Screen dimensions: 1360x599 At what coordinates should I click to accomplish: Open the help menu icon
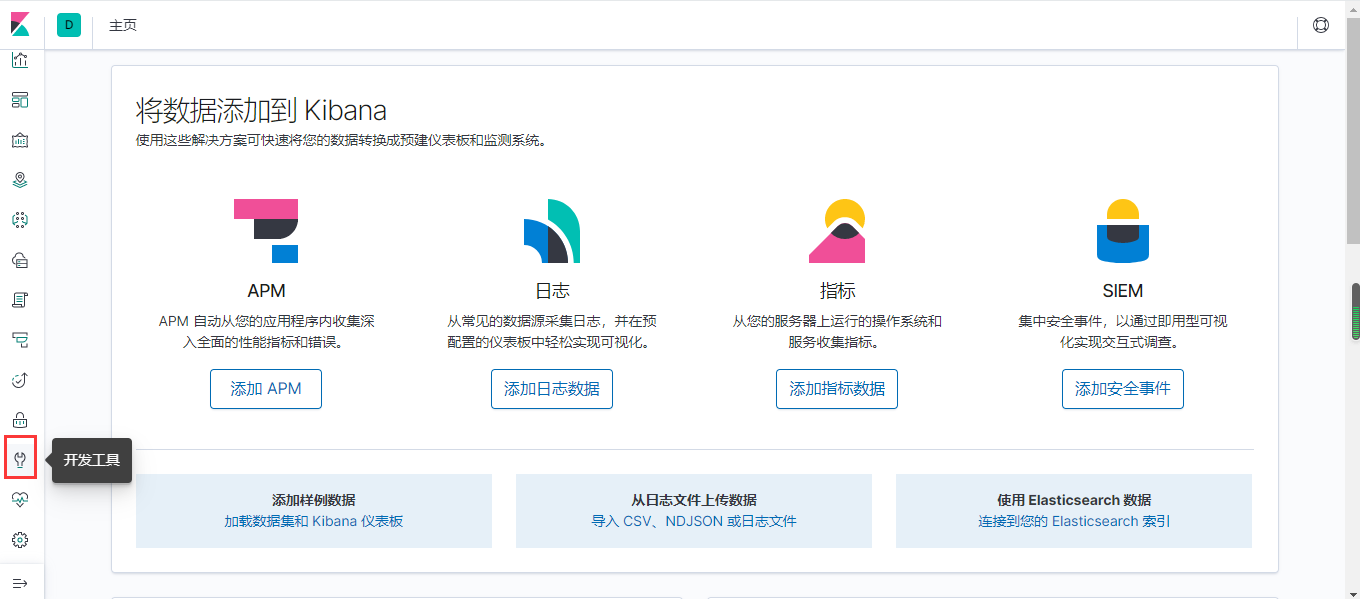(x=1321, y=25)
